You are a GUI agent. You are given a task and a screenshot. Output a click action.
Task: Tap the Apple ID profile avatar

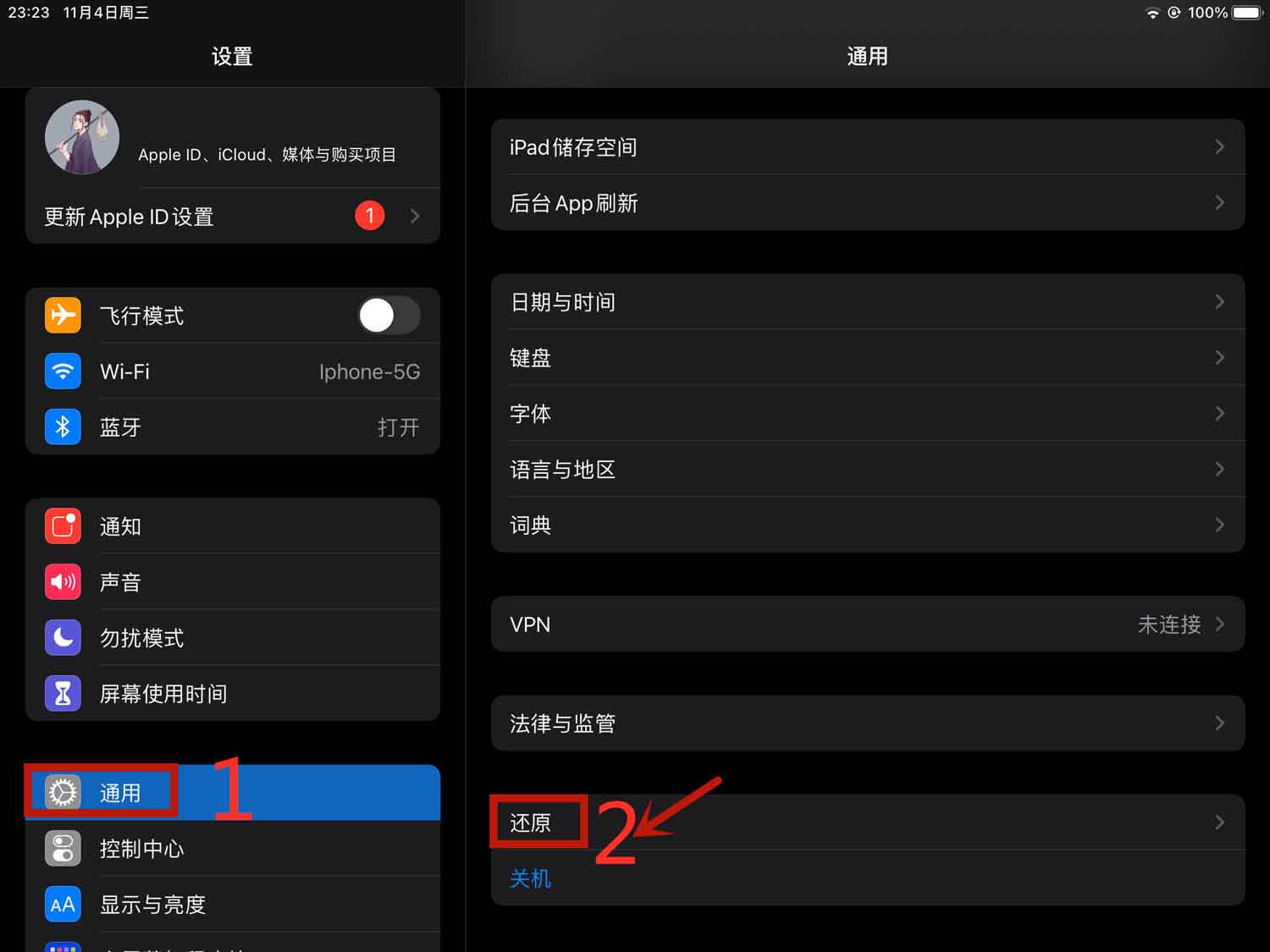(x=82, y=137)
